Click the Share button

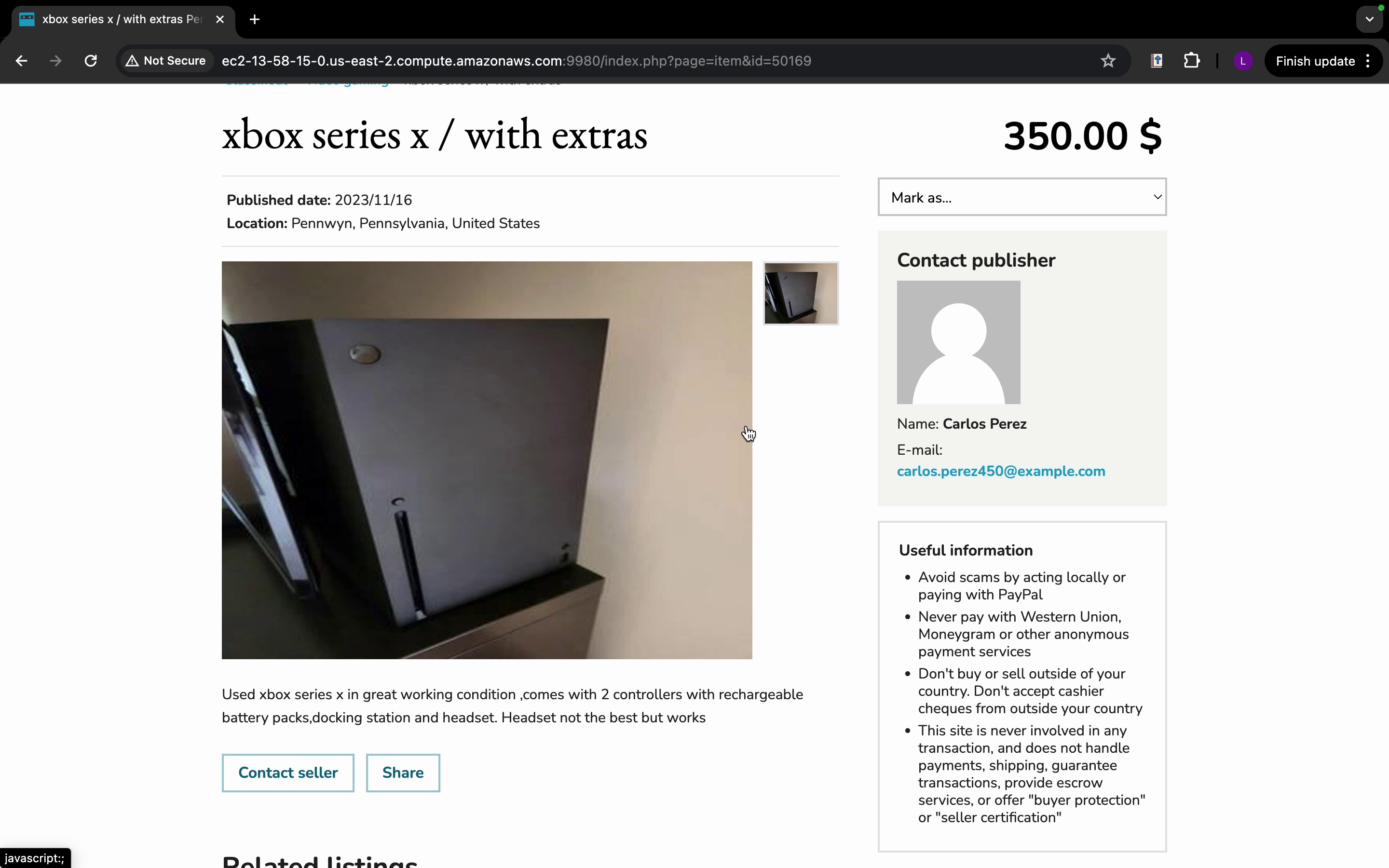point(403,773)
